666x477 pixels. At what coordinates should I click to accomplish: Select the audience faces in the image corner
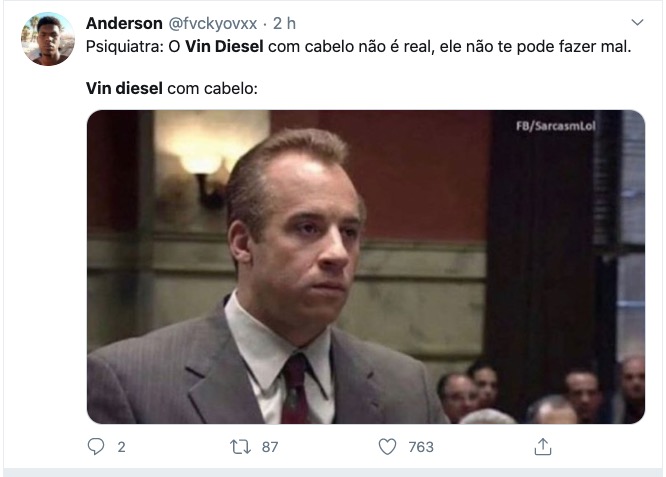(539, 391)
